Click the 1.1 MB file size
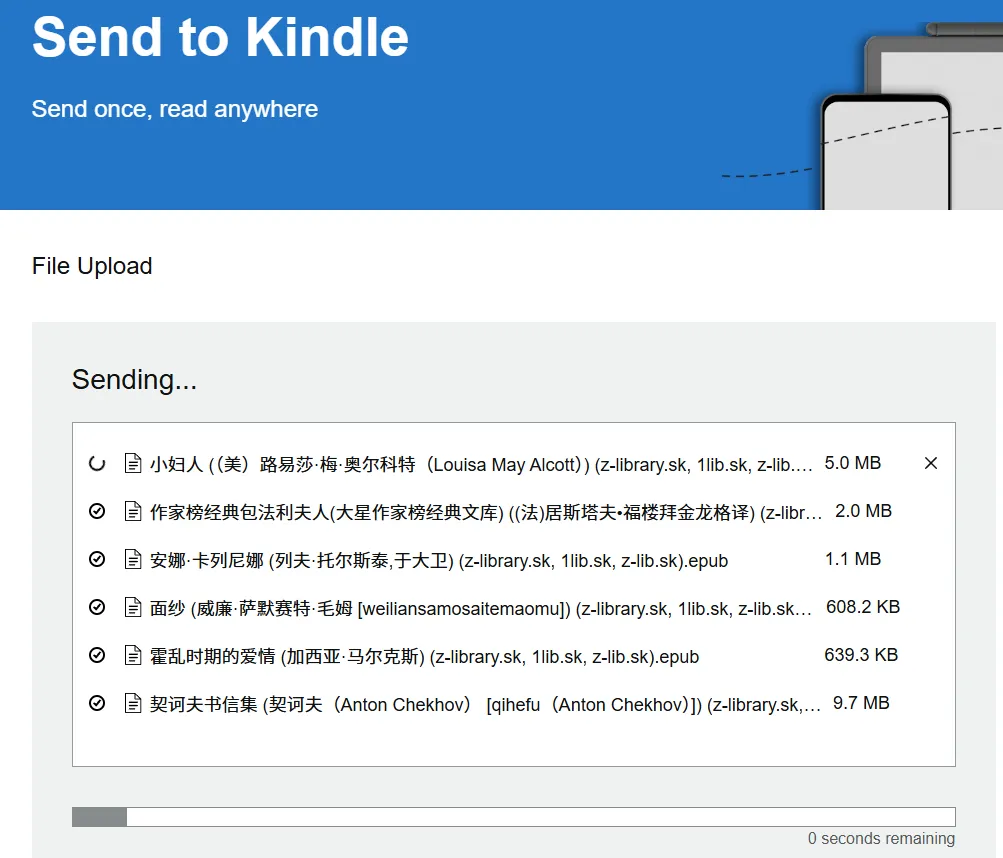Viewport: 1003px width, 858px height. coord(853,559)
